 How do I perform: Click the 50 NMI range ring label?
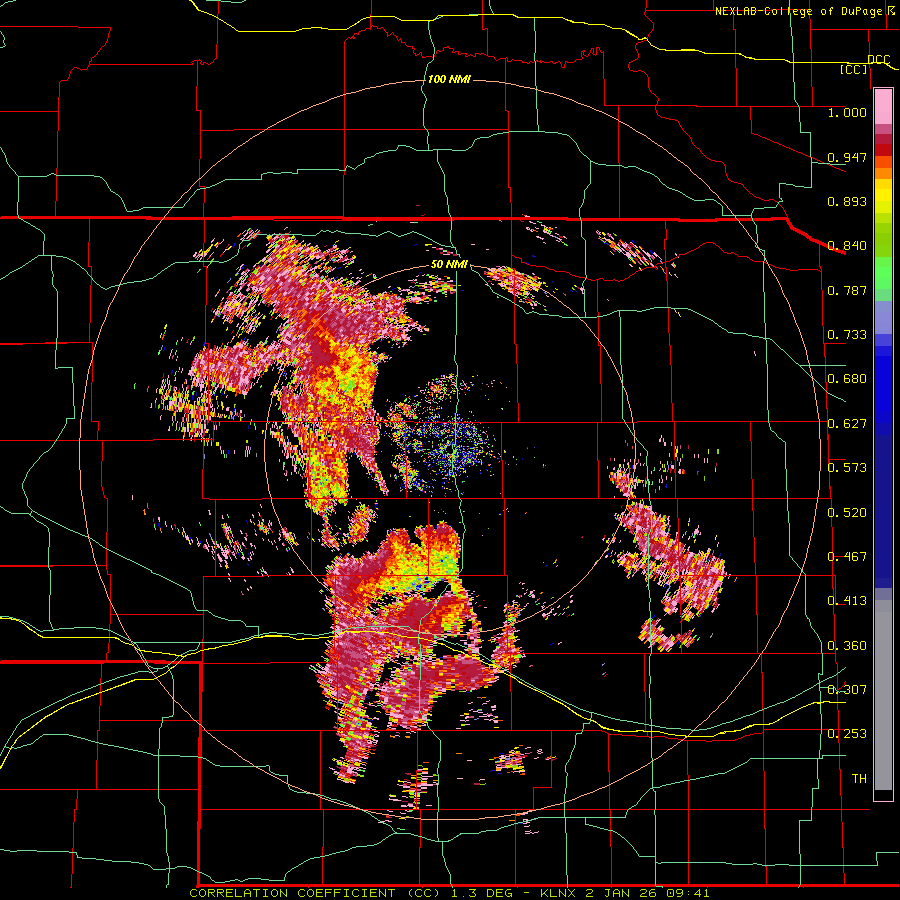coord(449,265)
